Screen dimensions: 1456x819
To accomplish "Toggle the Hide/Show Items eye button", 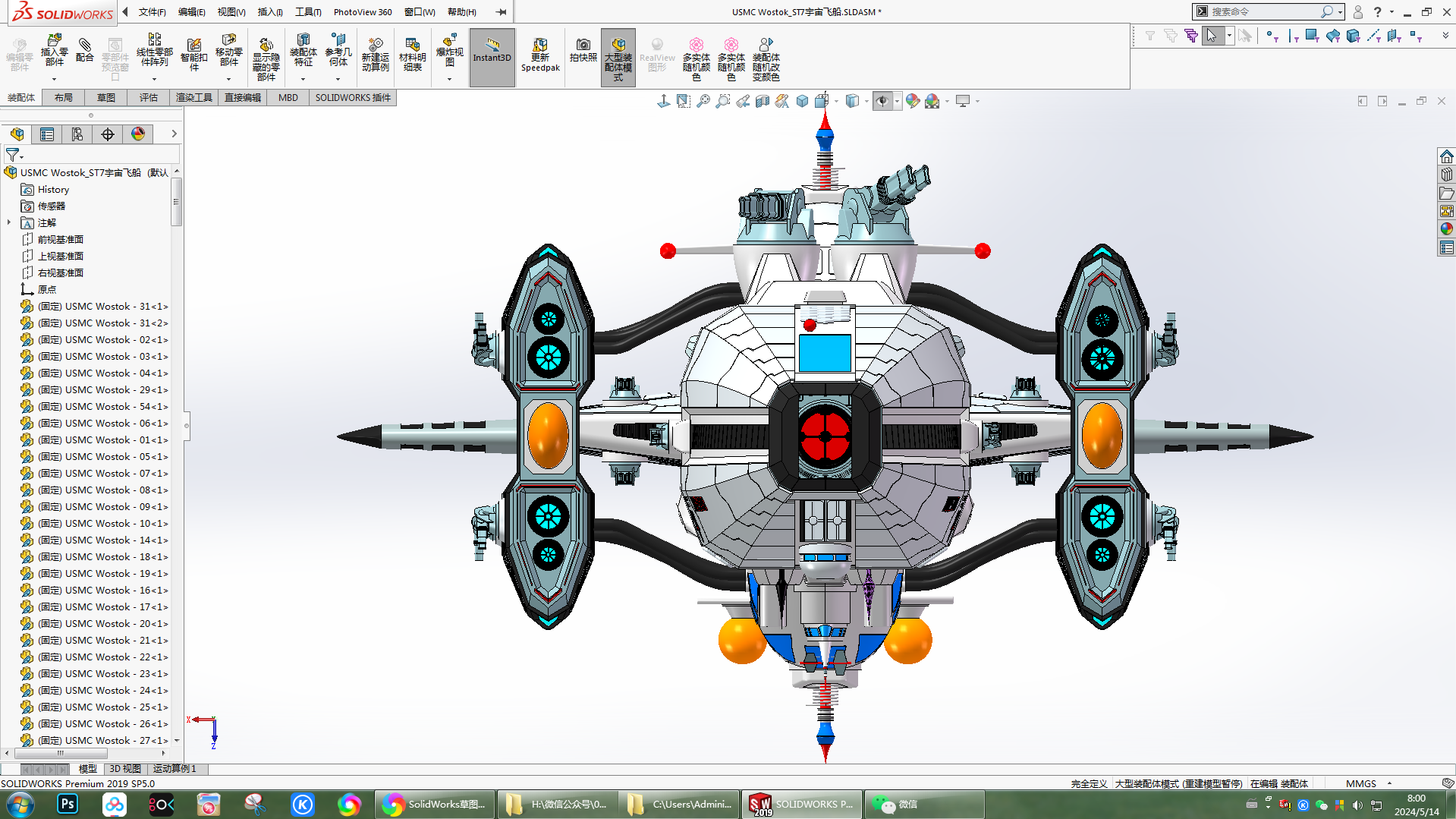I will (x=882, y=101).
